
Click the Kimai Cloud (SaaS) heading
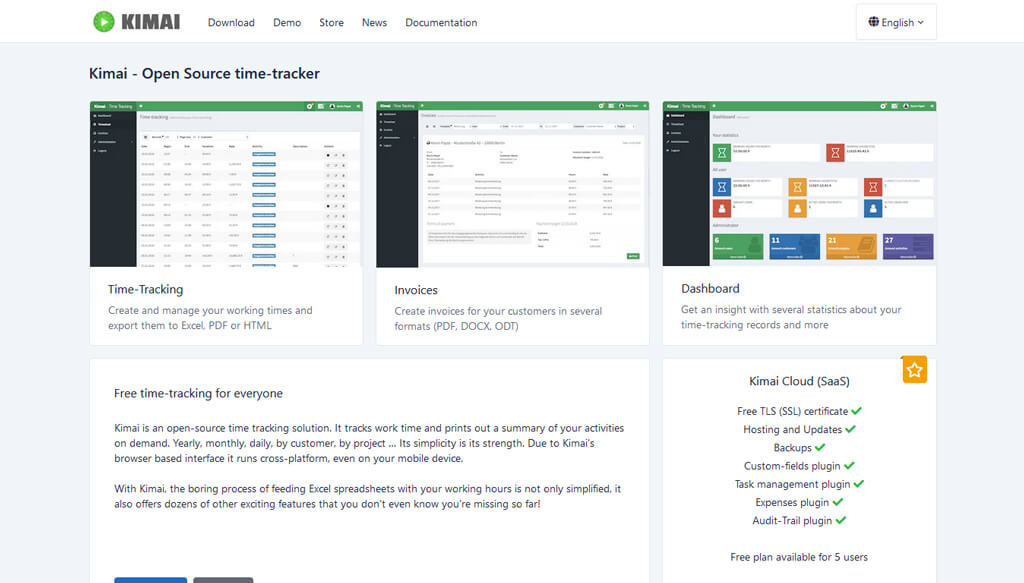coord(799,381)
